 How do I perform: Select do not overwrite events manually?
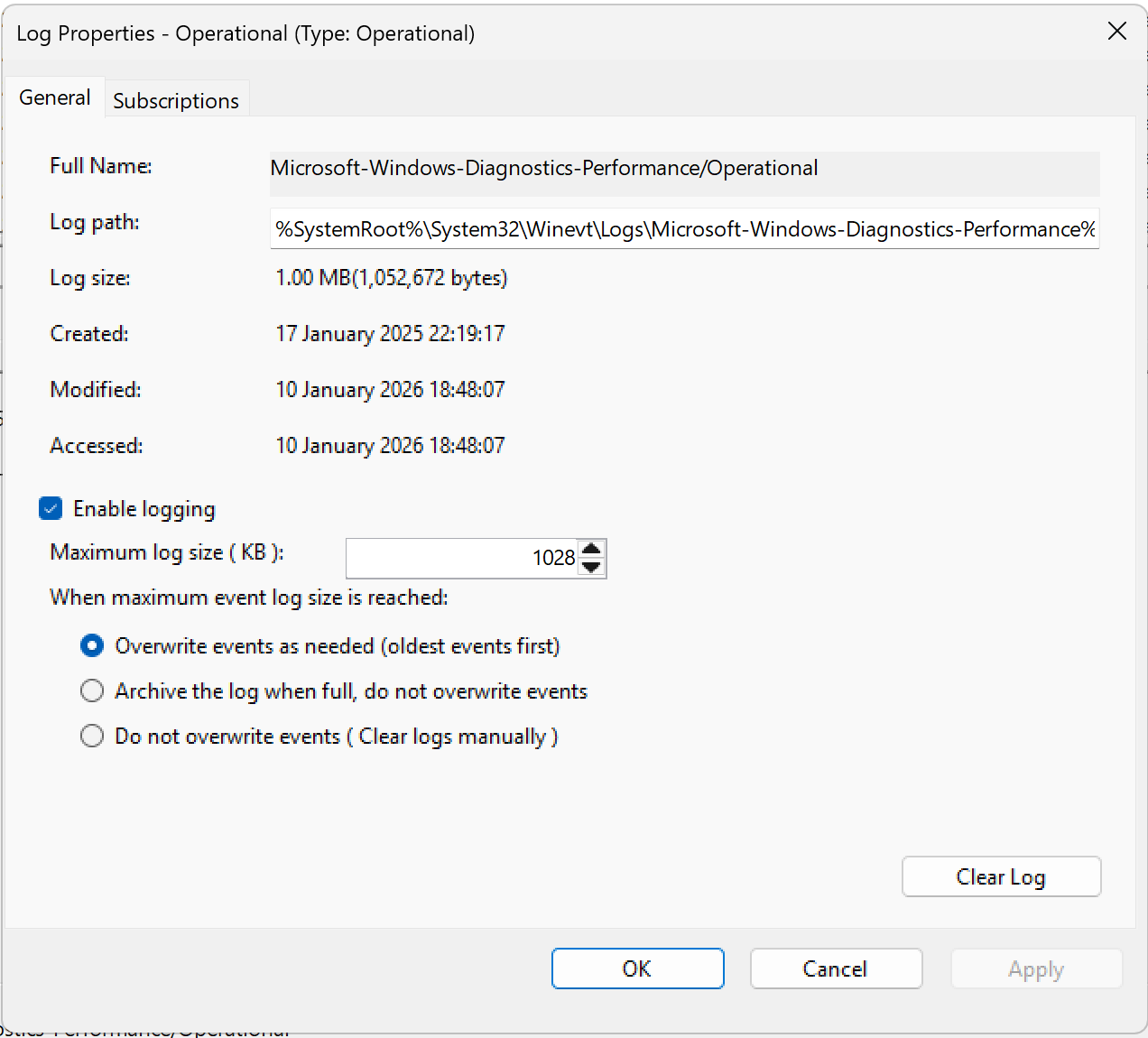(x=92, y=736)
